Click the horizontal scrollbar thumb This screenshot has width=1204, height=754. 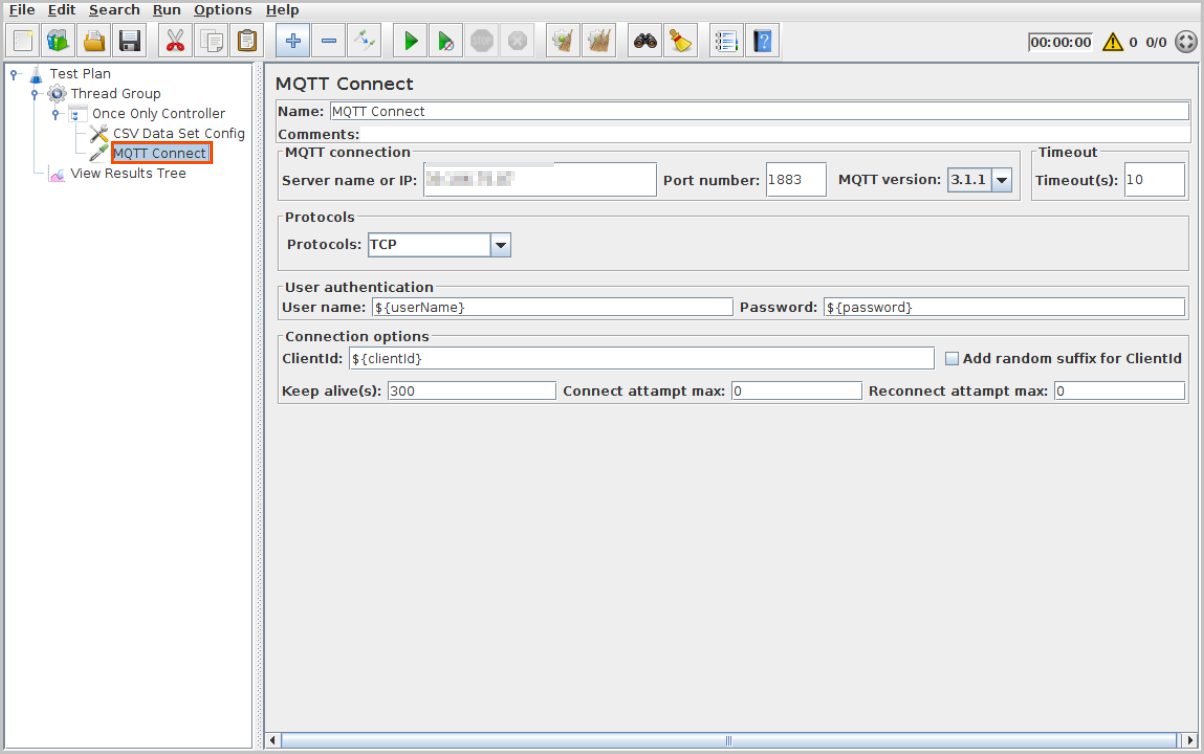(x=728, y=741)
